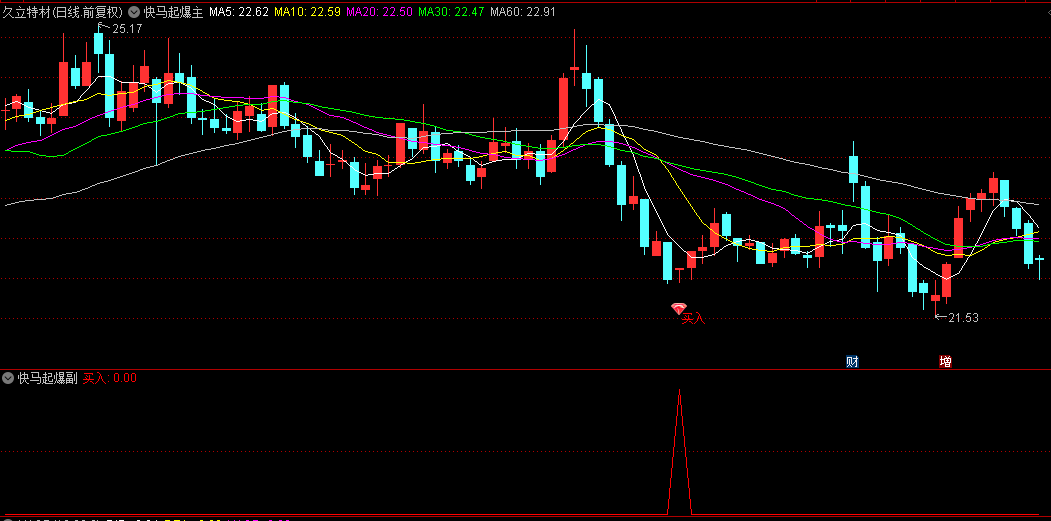Open the red 增 event marker

(945, 362)
